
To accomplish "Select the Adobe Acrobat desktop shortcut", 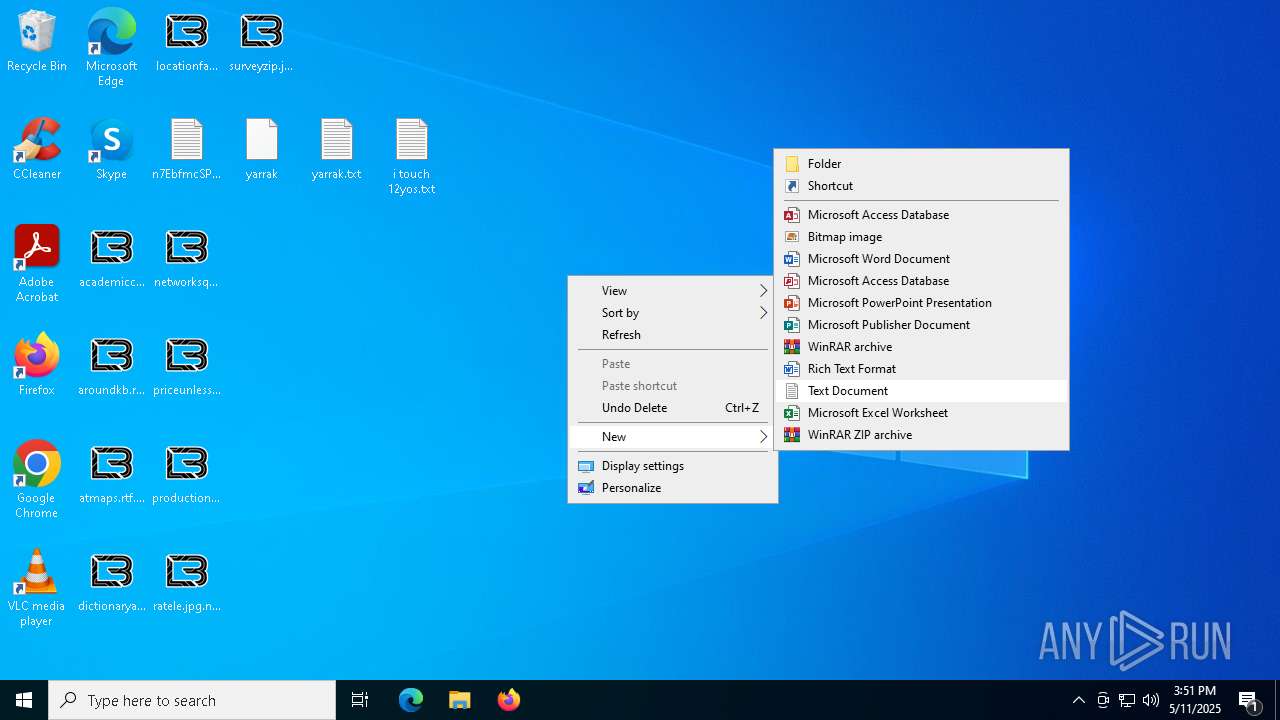I will tap(37, 264).
